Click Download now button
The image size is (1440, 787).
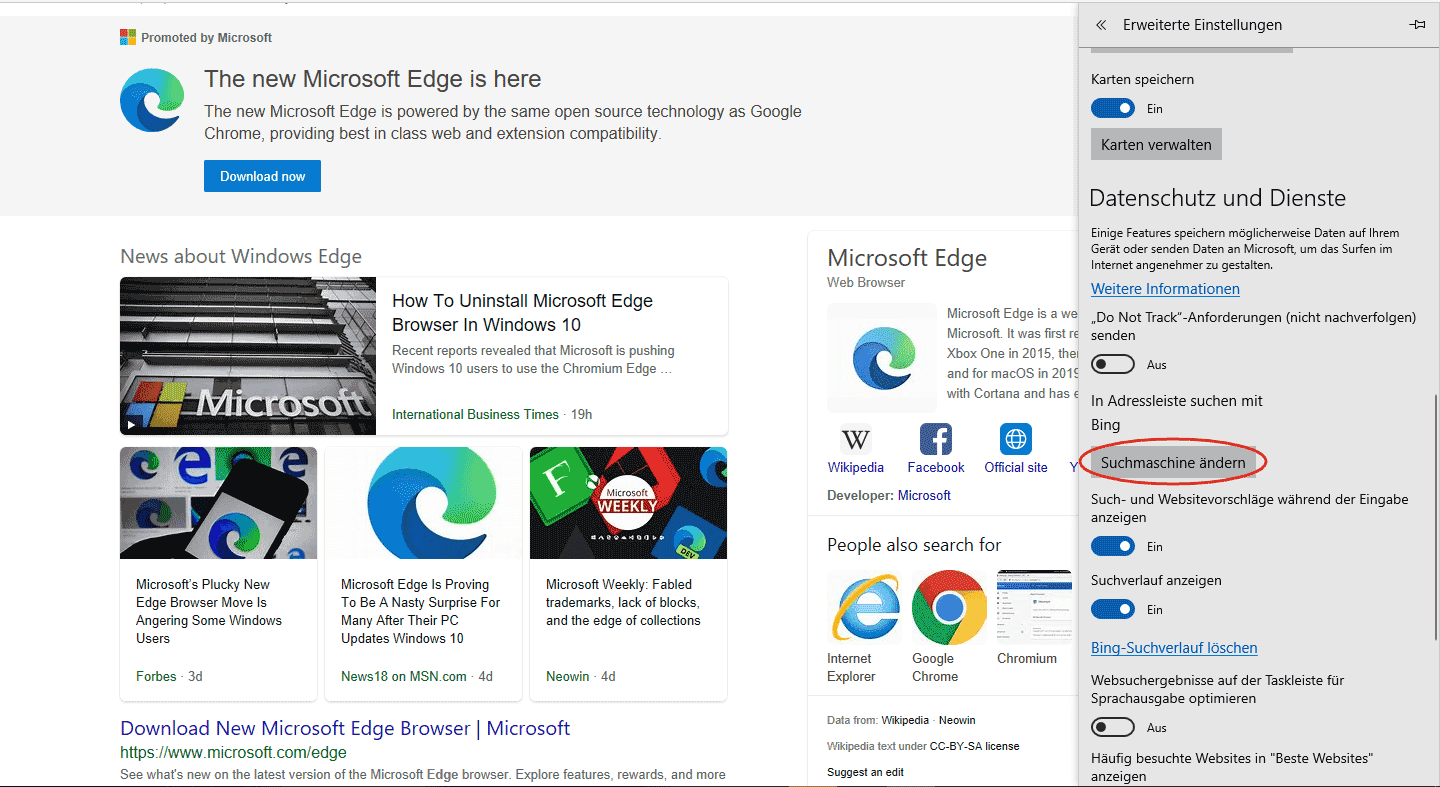point(263,176)
